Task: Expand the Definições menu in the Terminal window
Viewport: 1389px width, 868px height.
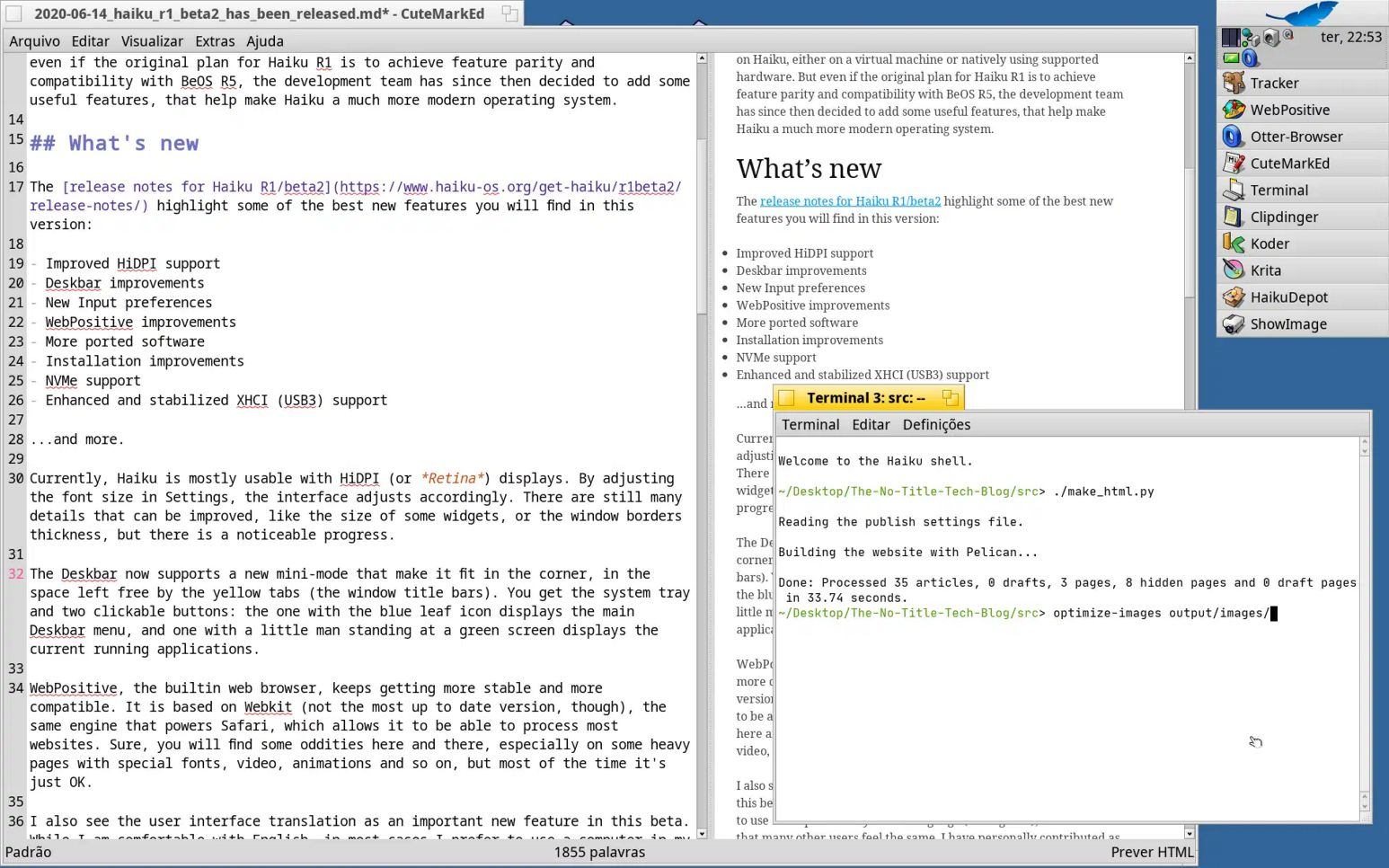Action: [936, 425]
